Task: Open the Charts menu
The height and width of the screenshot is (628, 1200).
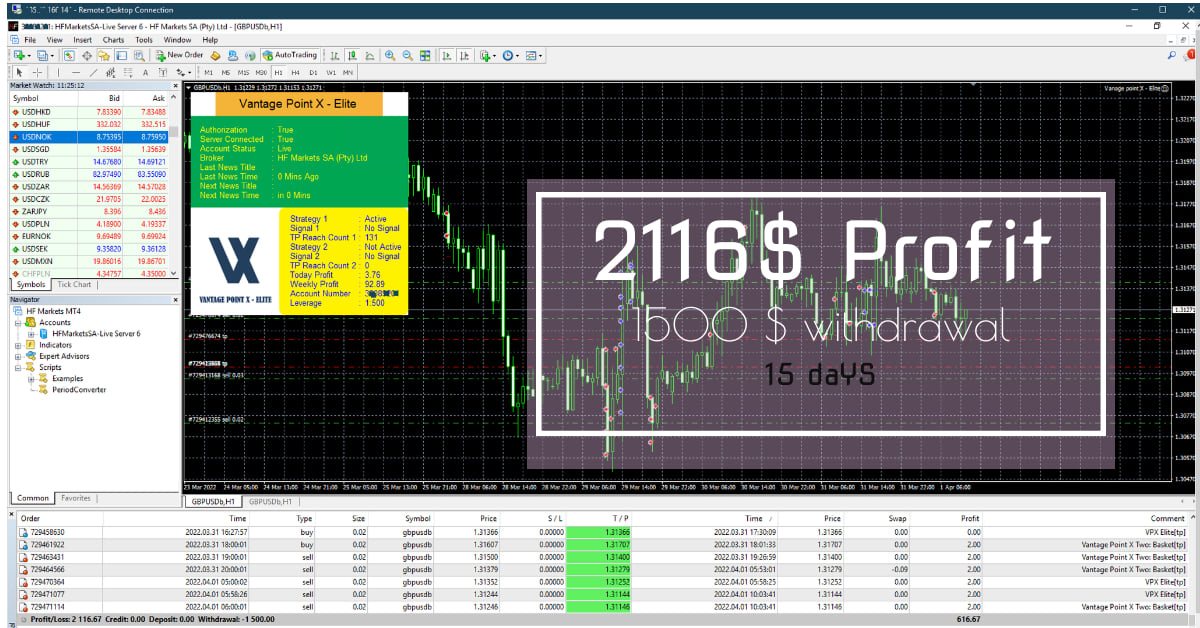Action: tap(113, 40)
